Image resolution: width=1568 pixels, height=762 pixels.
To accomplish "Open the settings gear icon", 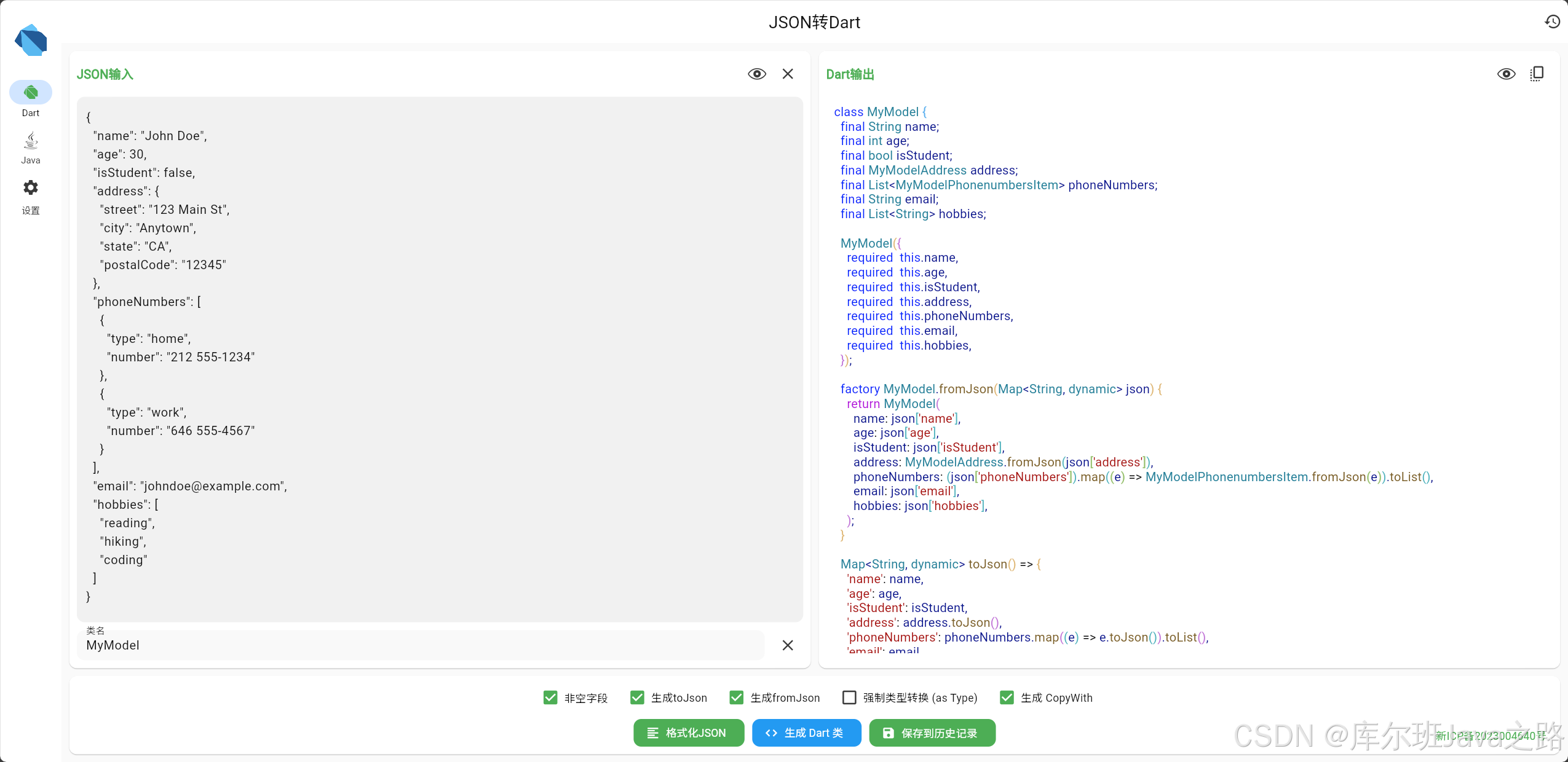I will pyautogui.click(x=31, y=188).
